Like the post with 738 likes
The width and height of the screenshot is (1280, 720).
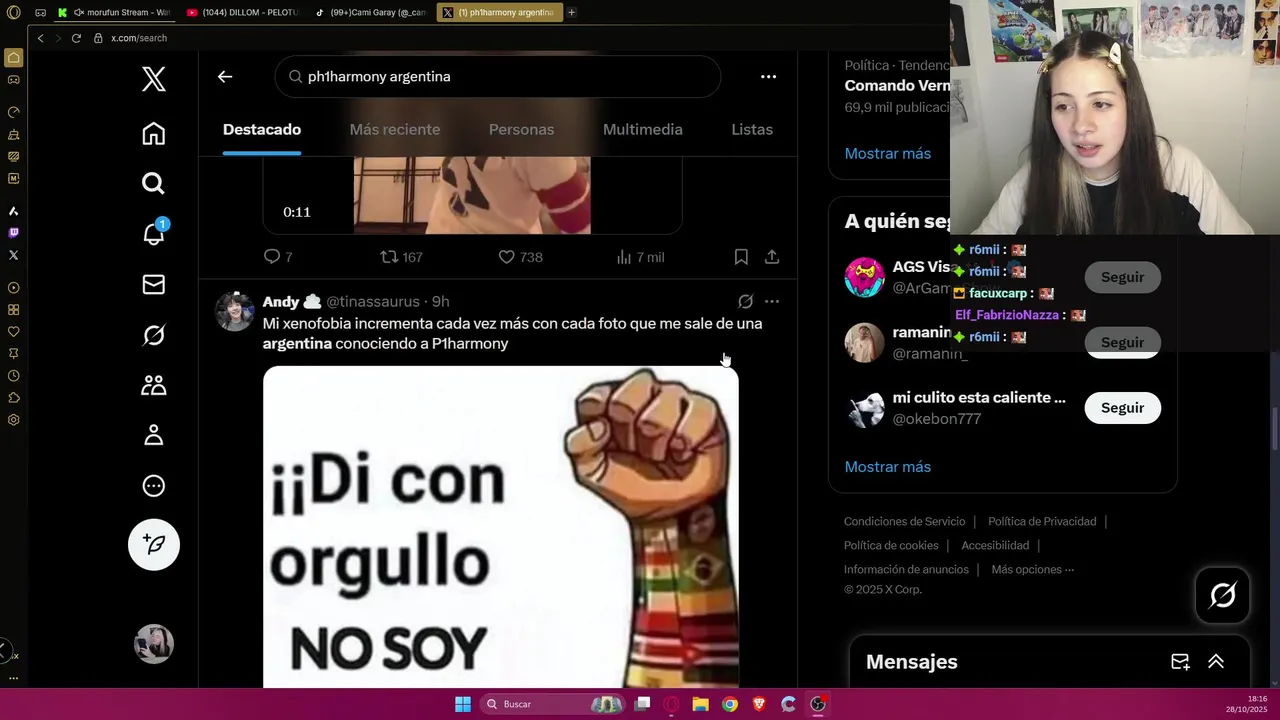click(x=520, y=257)
